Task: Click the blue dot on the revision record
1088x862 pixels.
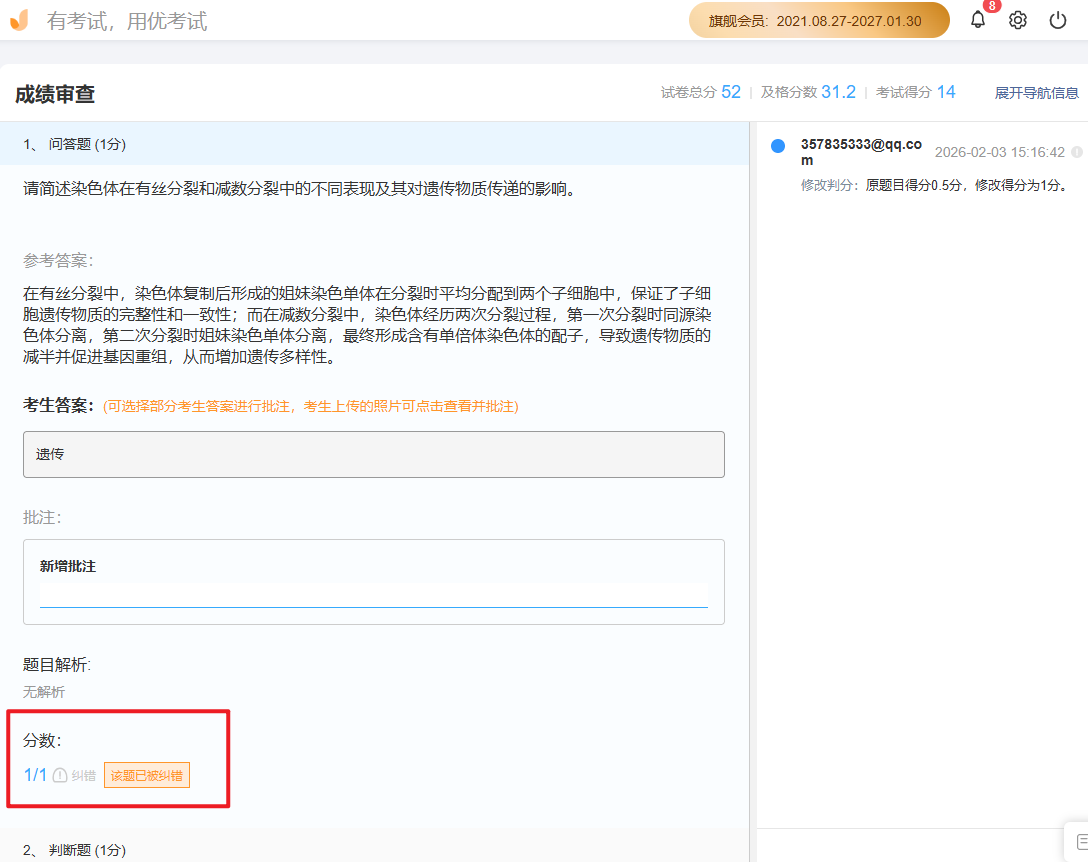Action: point(778,146)
